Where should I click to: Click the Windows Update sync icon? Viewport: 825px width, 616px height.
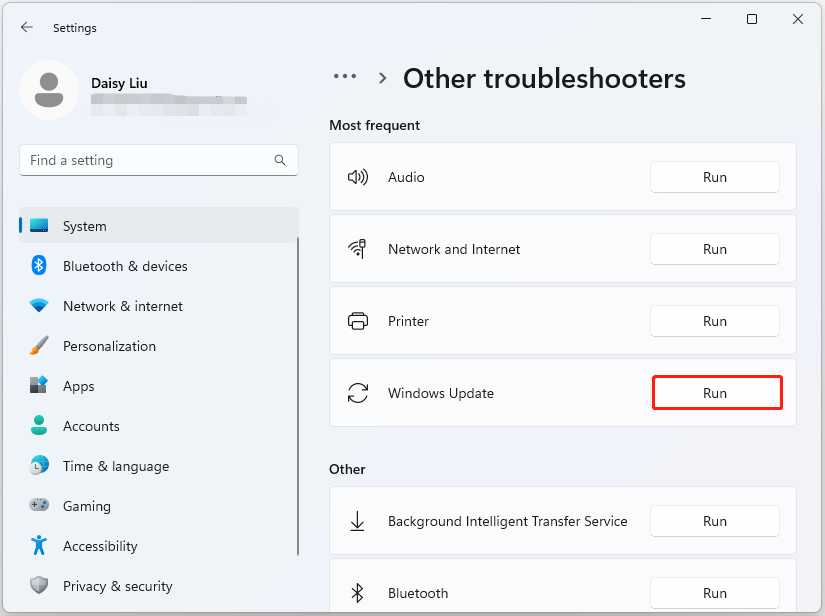pyautogui.click(x=357, y=393)
